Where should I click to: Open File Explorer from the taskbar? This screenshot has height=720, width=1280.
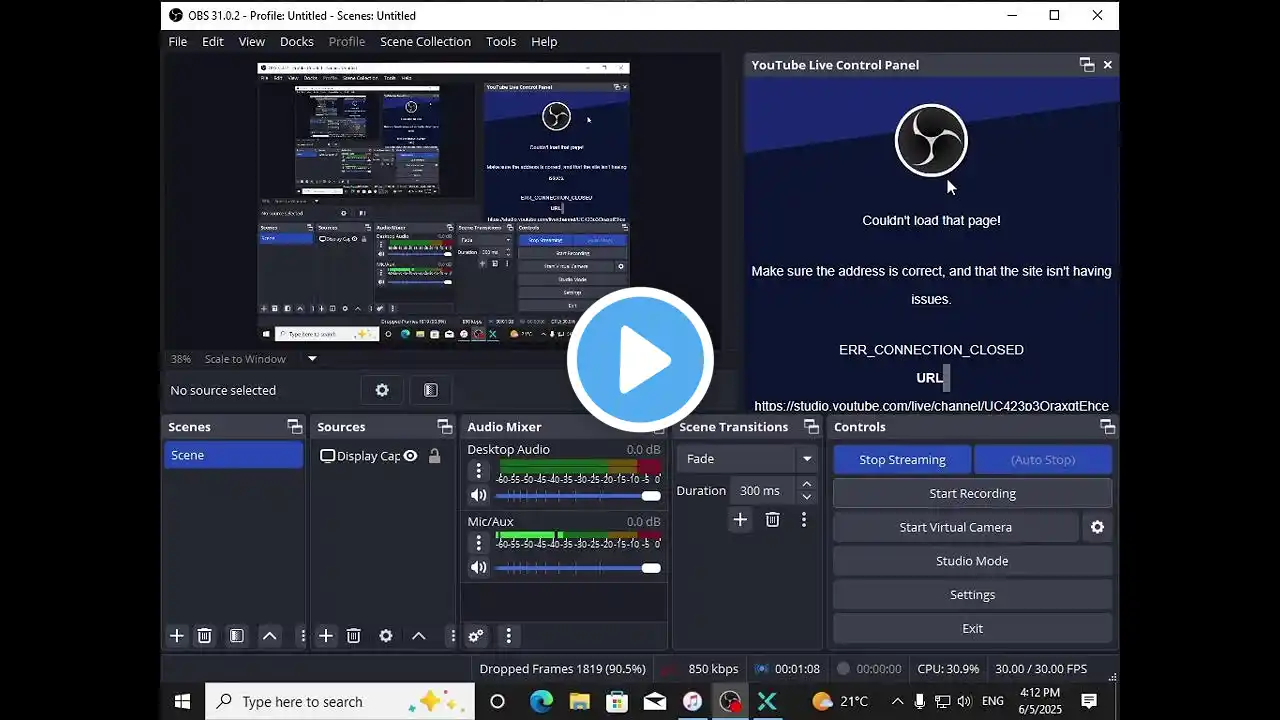coord(579,701)
